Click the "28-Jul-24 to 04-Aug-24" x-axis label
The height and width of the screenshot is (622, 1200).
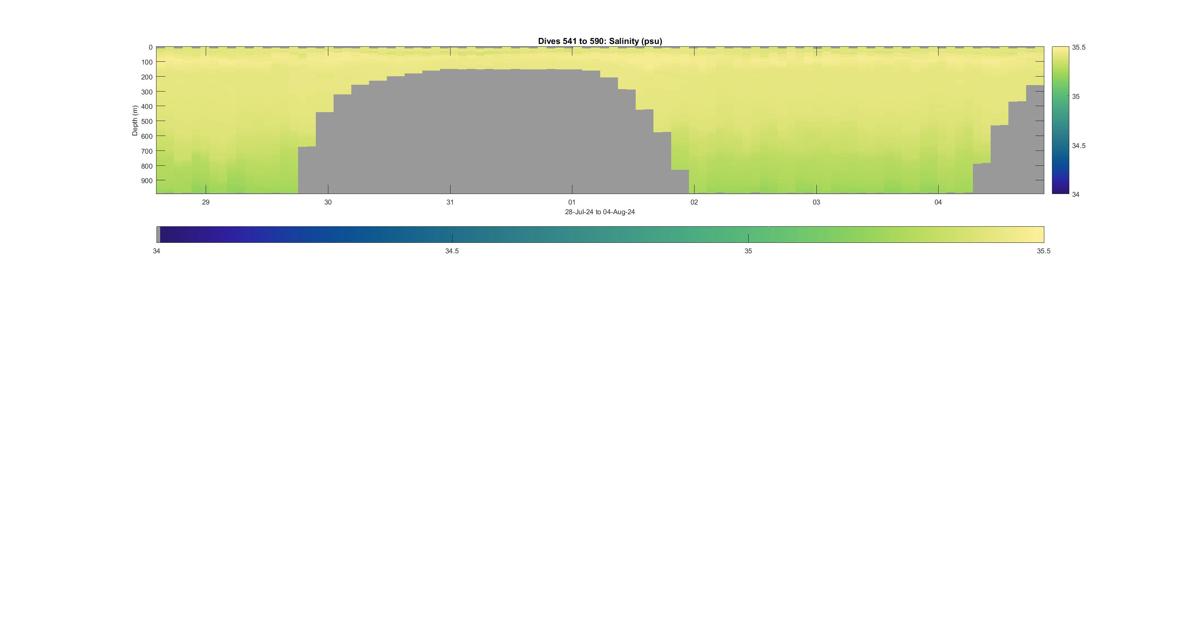coord(600,212)
